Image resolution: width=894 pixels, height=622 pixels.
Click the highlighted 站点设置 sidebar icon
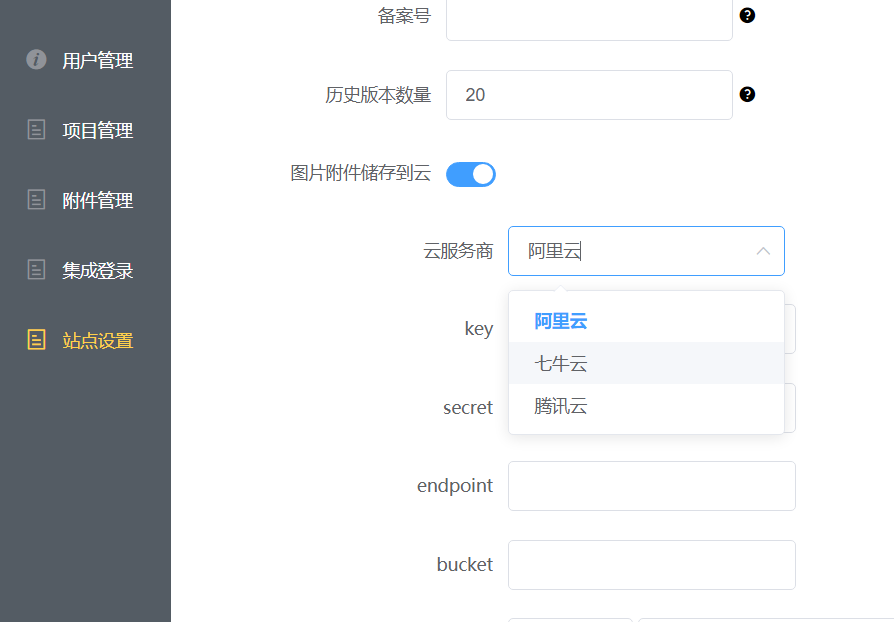[37, 340]
